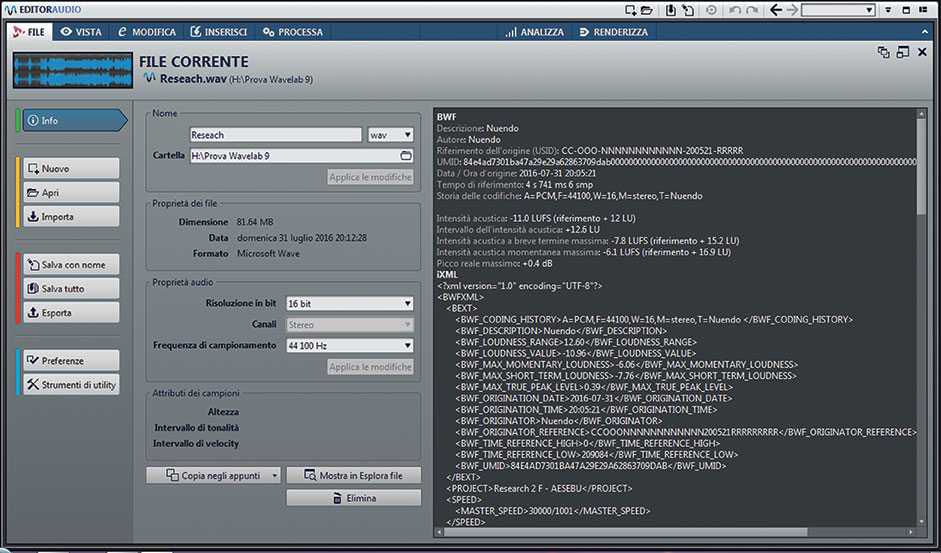Viewport: 941px width, 553px height.
Task: Click the layout icon at far top right
Action: tap(925, 10)
